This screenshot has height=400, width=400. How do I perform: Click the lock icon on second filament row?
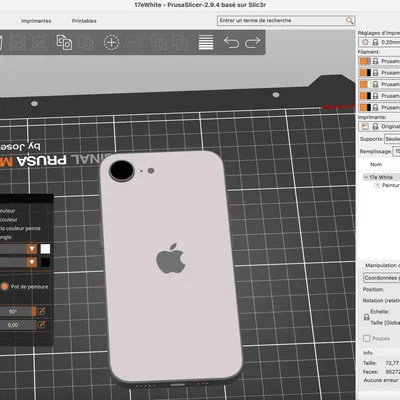375,73
